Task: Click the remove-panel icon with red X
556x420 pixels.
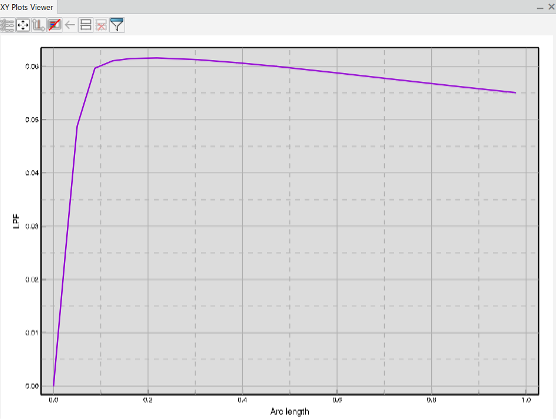Action: (x=101, y=25)
